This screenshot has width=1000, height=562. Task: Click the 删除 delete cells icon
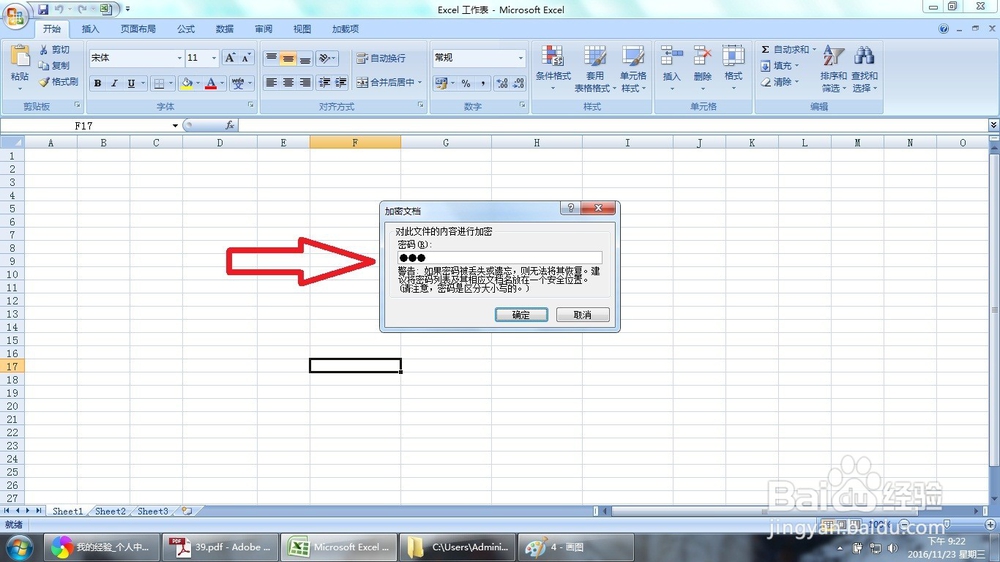702,56
